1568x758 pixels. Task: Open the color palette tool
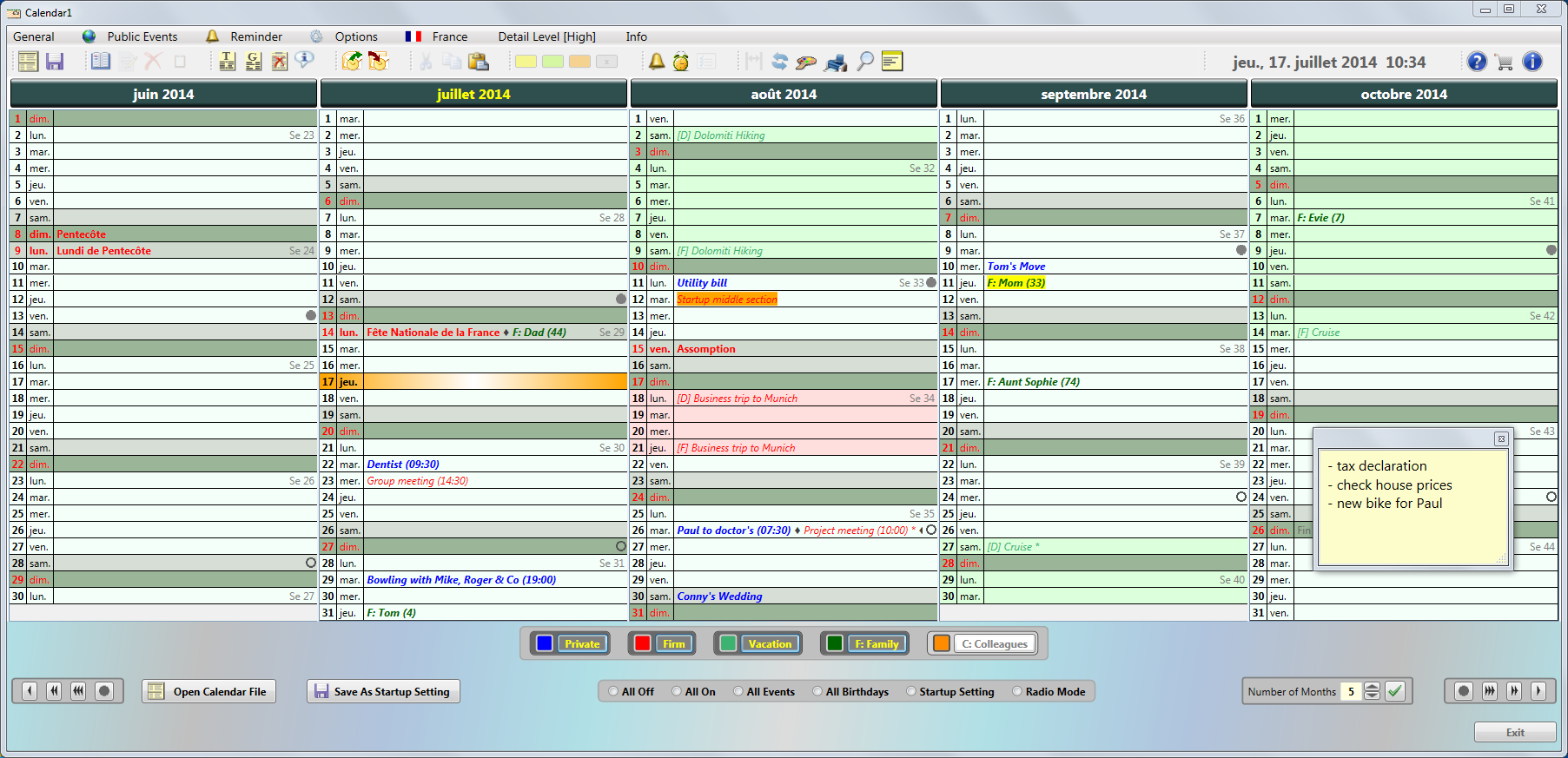click(806, 62)
